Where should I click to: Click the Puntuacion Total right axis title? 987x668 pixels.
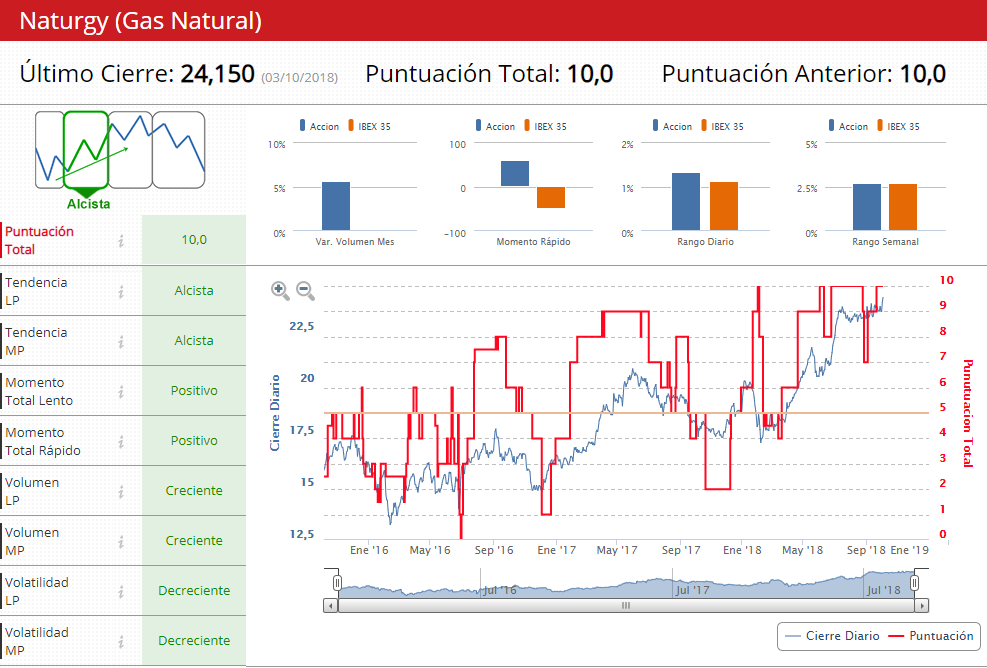pos(968,413)
